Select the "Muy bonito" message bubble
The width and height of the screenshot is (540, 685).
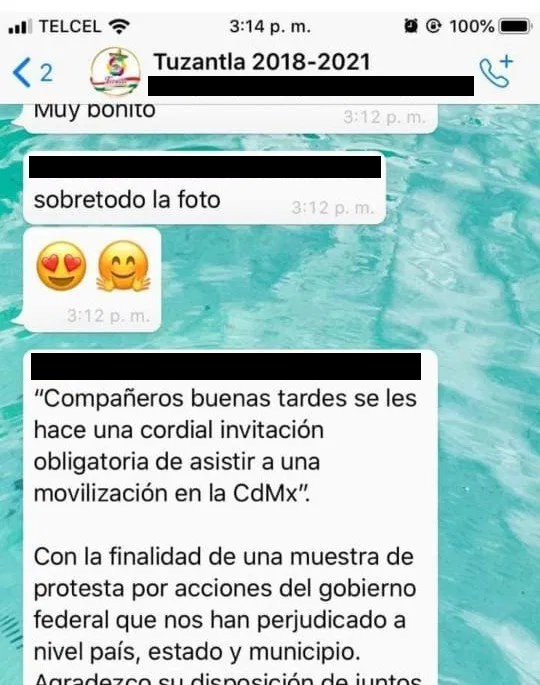click(230, 117)
